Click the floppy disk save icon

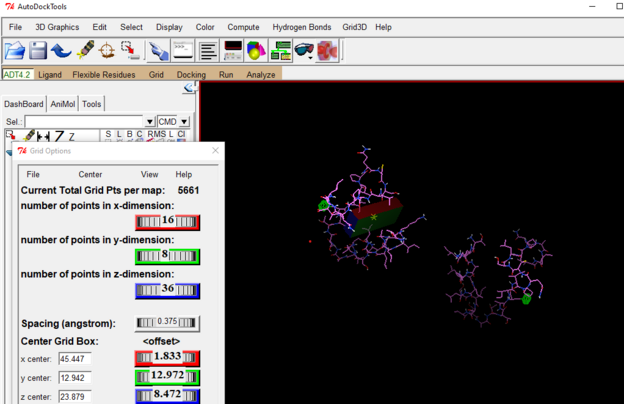pos(38,50)
